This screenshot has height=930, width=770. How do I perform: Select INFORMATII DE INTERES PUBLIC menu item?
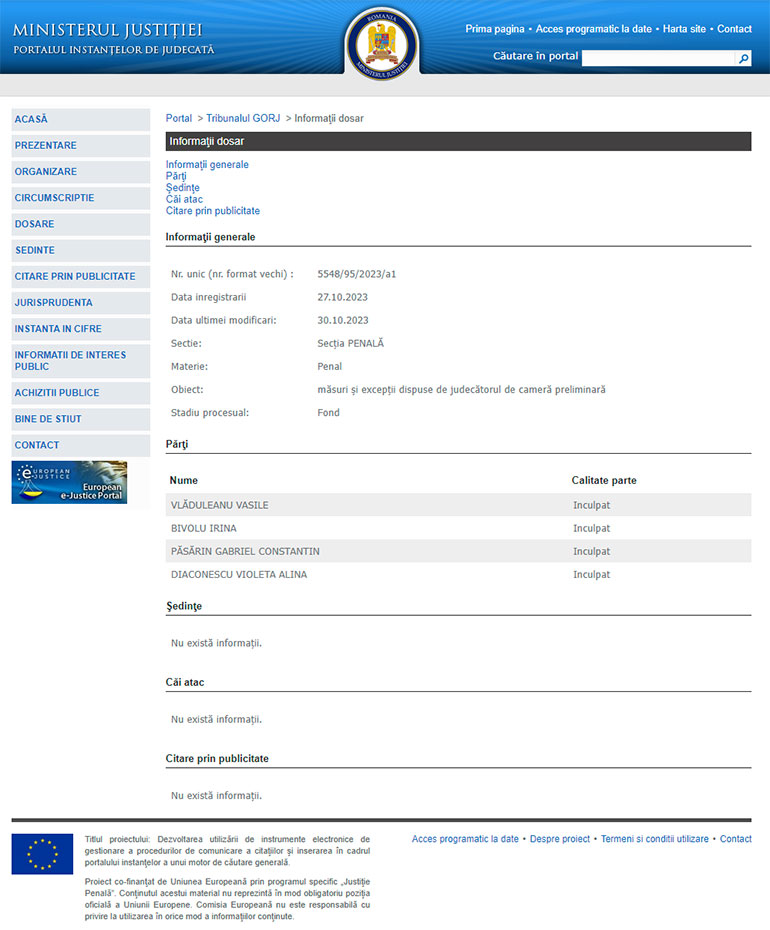81,361
